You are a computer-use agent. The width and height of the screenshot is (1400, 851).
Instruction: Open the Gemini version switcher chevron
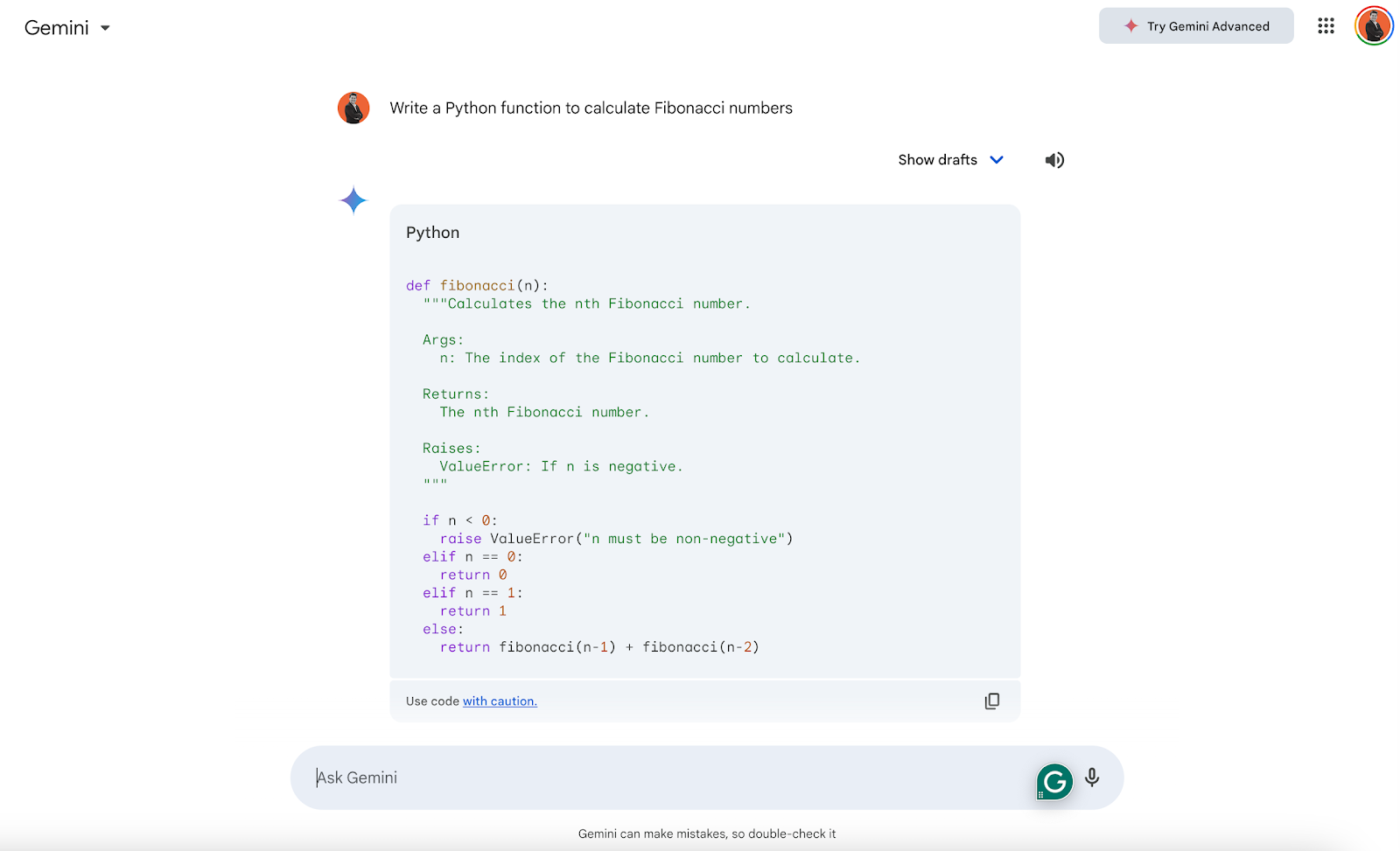(105, 28)
